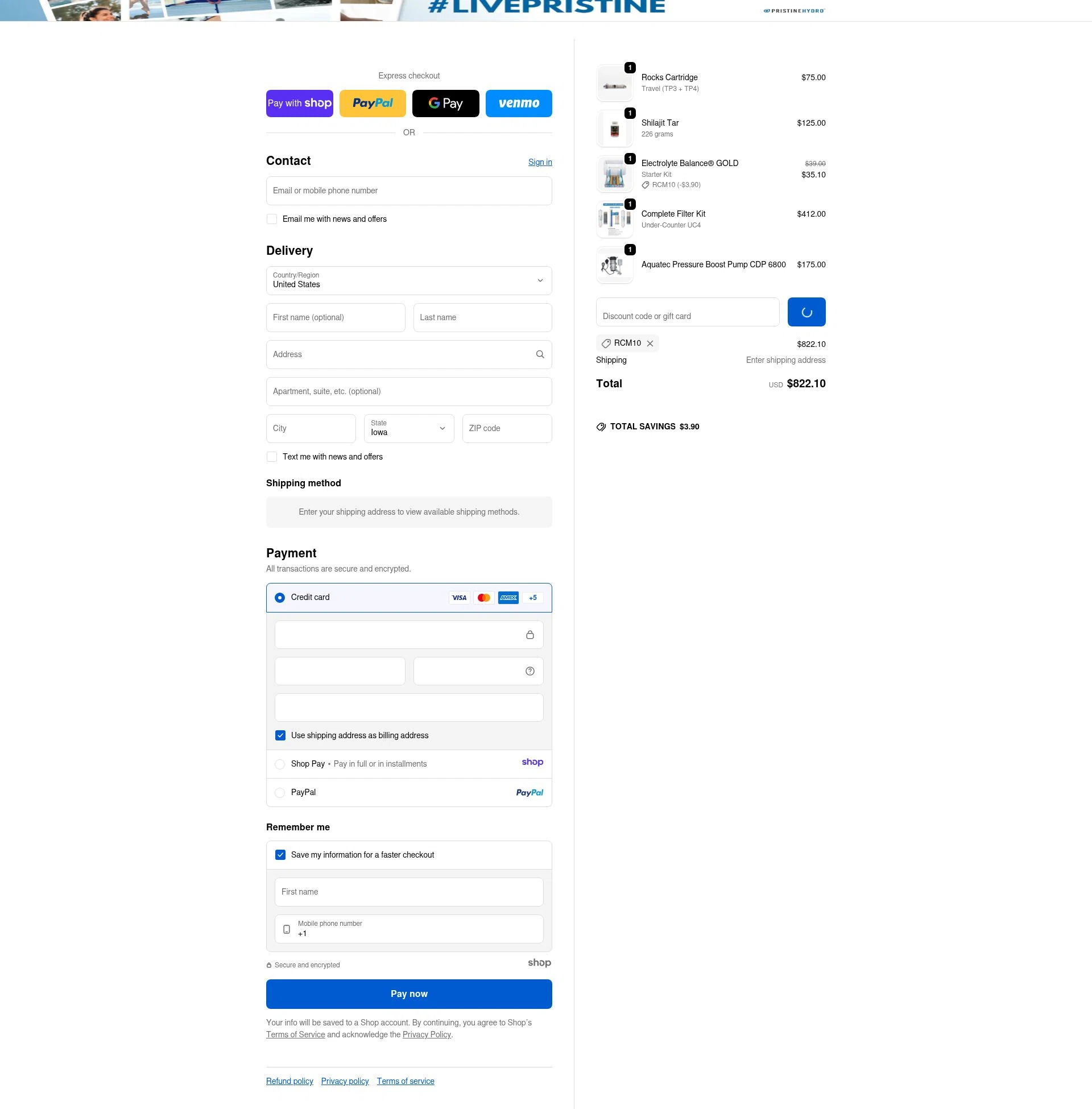Uncheck 'Use shipping address as billing address'
The image size is (1092, 1109).
point(280,735)
